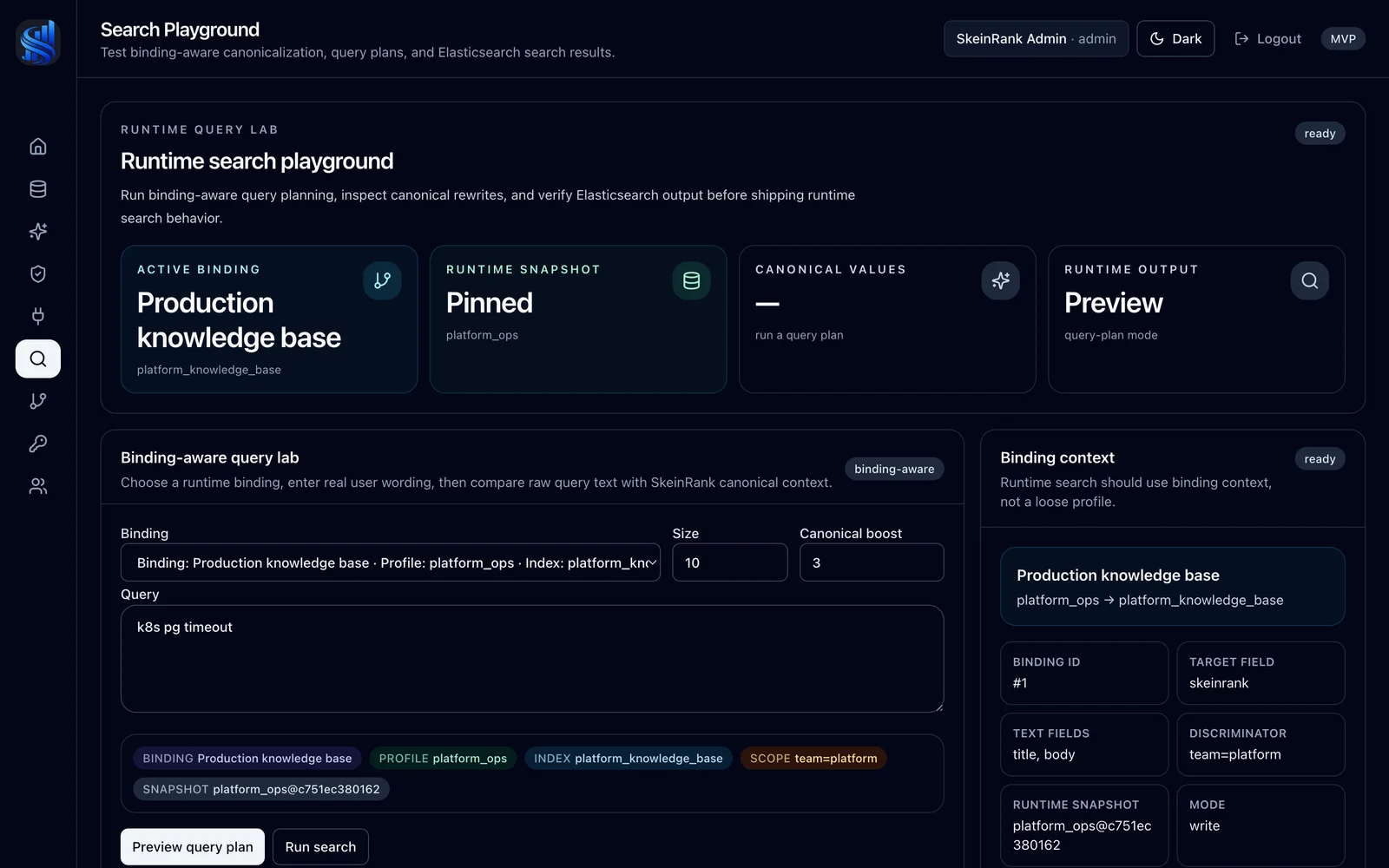This screenshot has height=868, width=1389.
Task: Click the magnifier icon on the Runtime Output card
Action: pos(1309,280)
